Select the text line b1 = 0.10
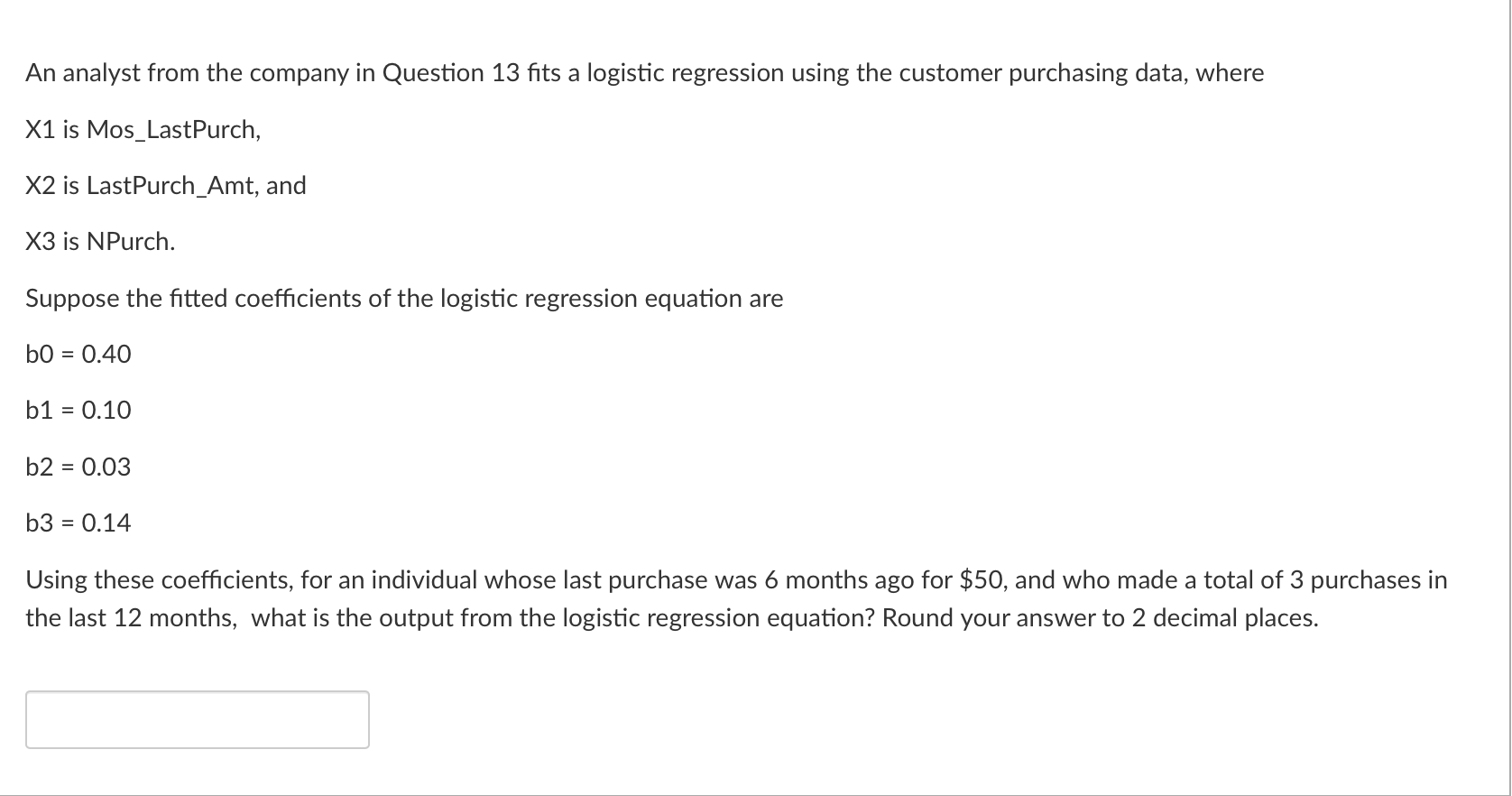Screen dimensions: 1512x796 (x=78, y=410)
